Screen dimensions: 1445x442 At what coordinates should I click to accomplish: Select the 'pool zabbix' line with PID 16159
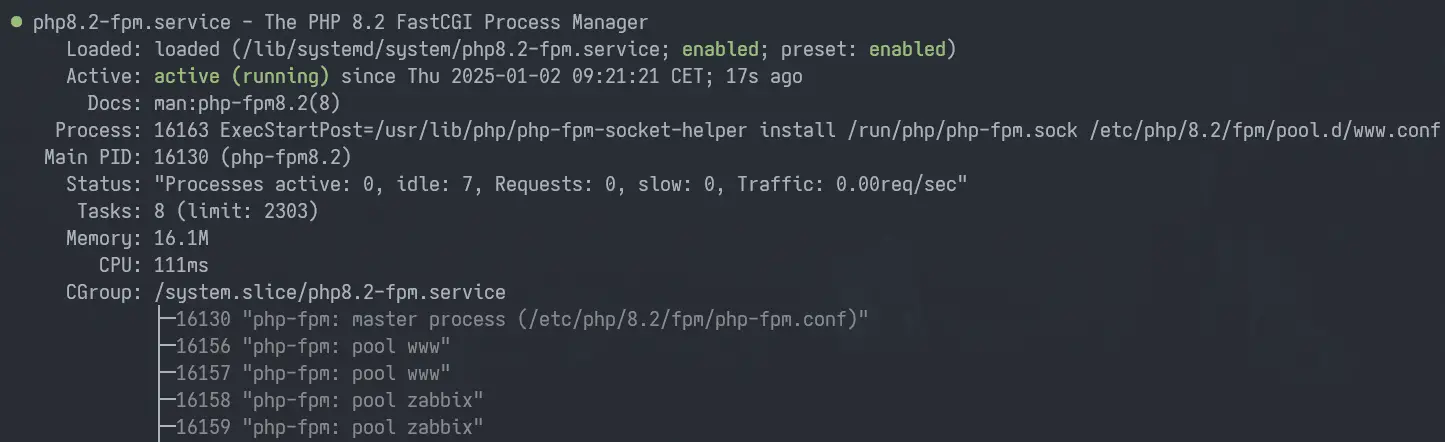[320, 427]
